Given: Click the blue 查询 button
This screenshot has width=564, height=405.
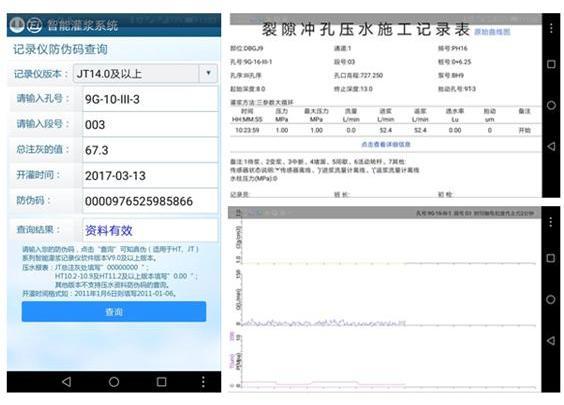Looking at the screenshot, I should pos(114,311).
